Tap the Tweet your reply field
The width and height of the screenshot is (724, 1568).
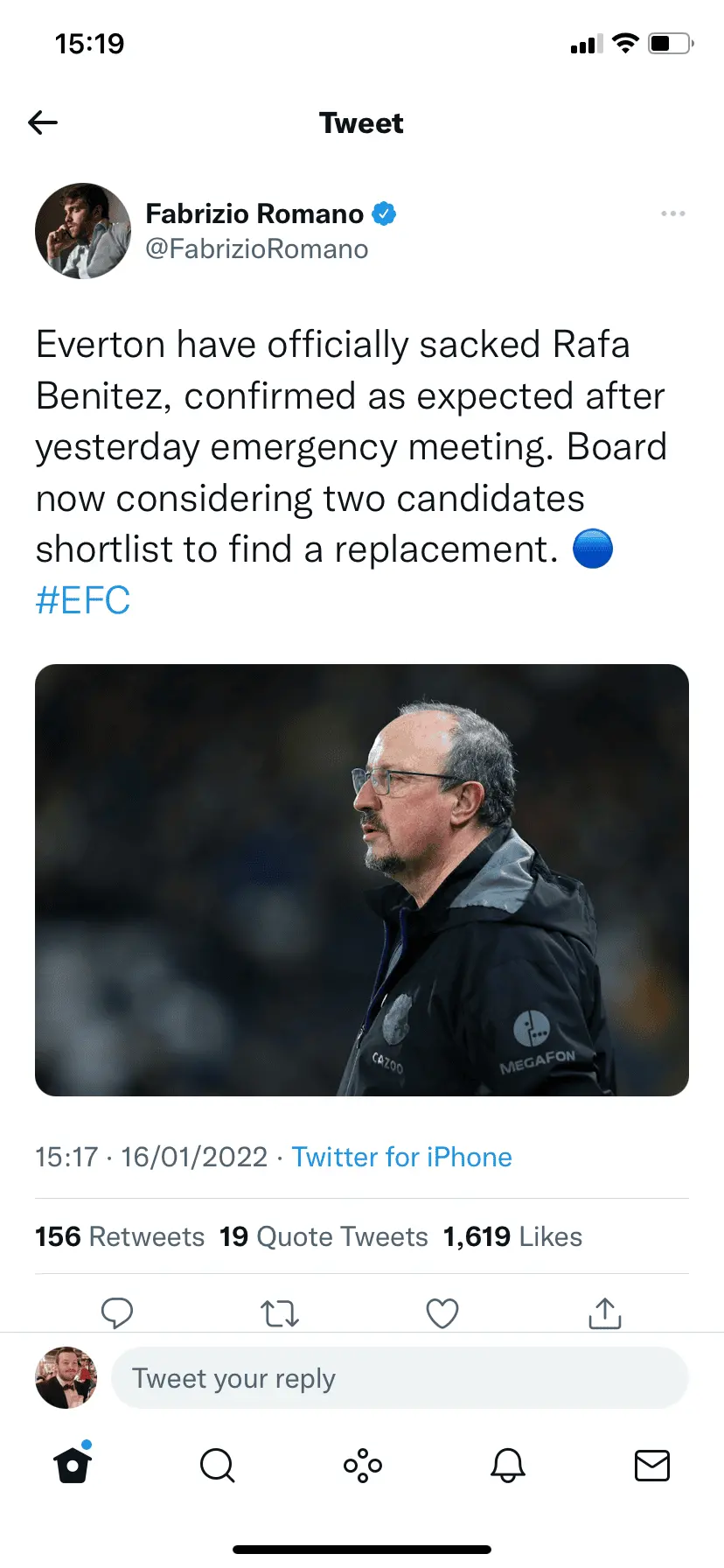point(400,1378)
